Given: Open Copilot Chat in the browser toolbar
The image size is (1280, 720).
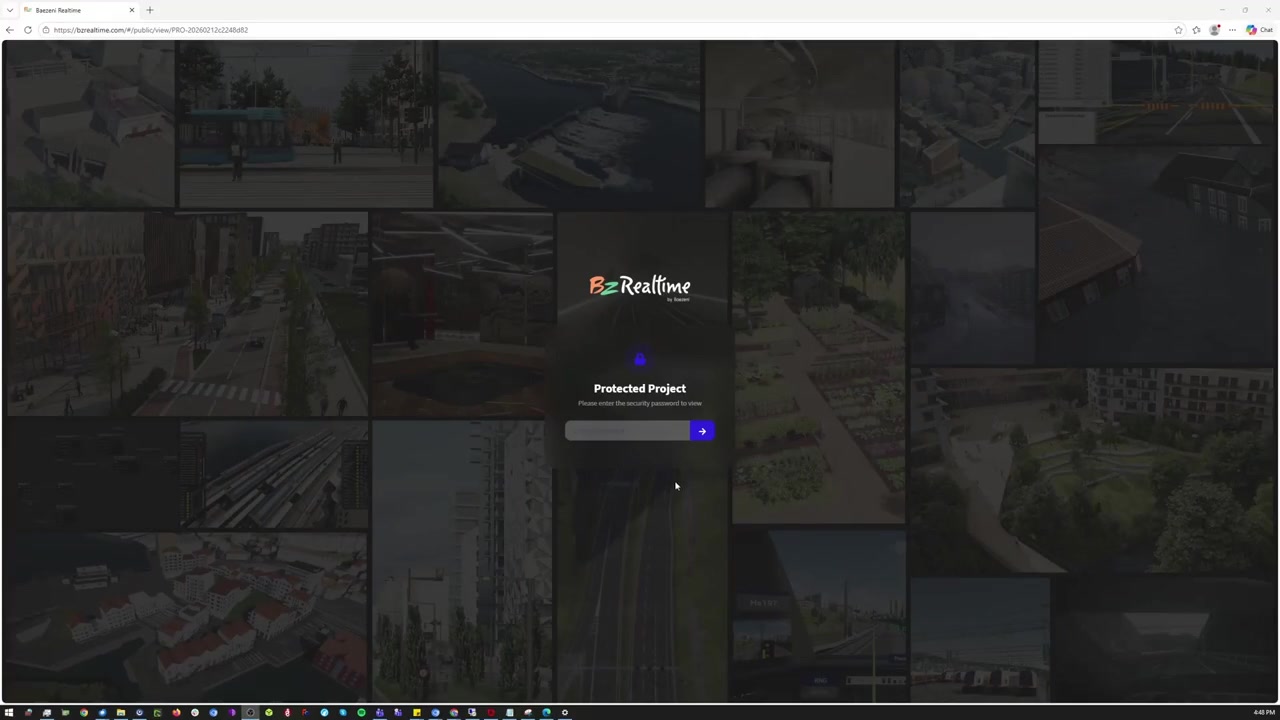Looking at the screenshot, I should point(1259,30).
